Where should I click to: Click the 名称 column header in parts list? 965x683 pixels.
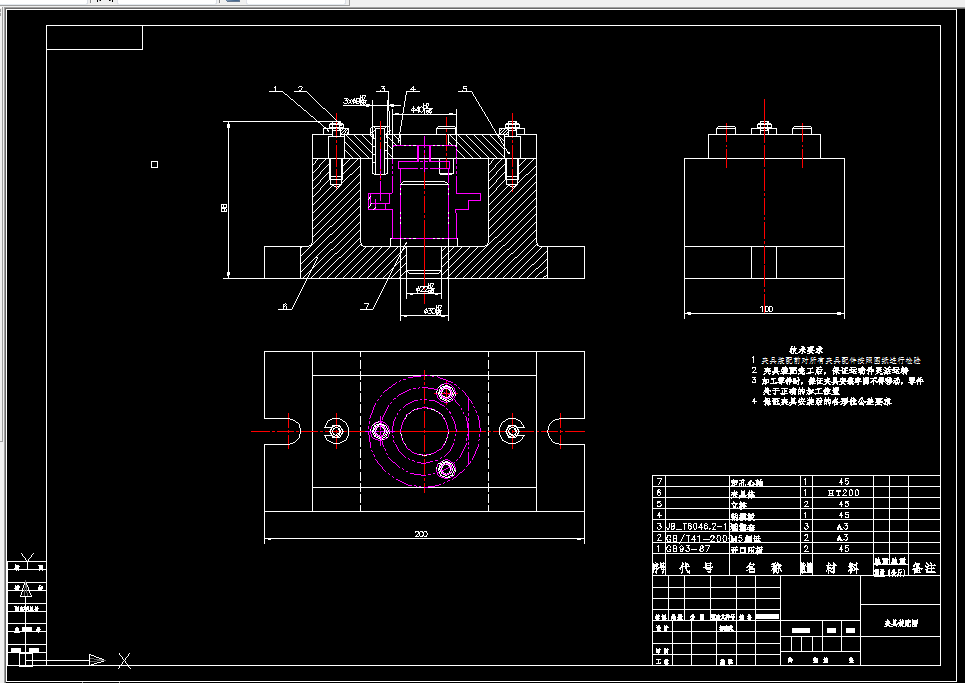pyautogui.click(x=764, y=568)
